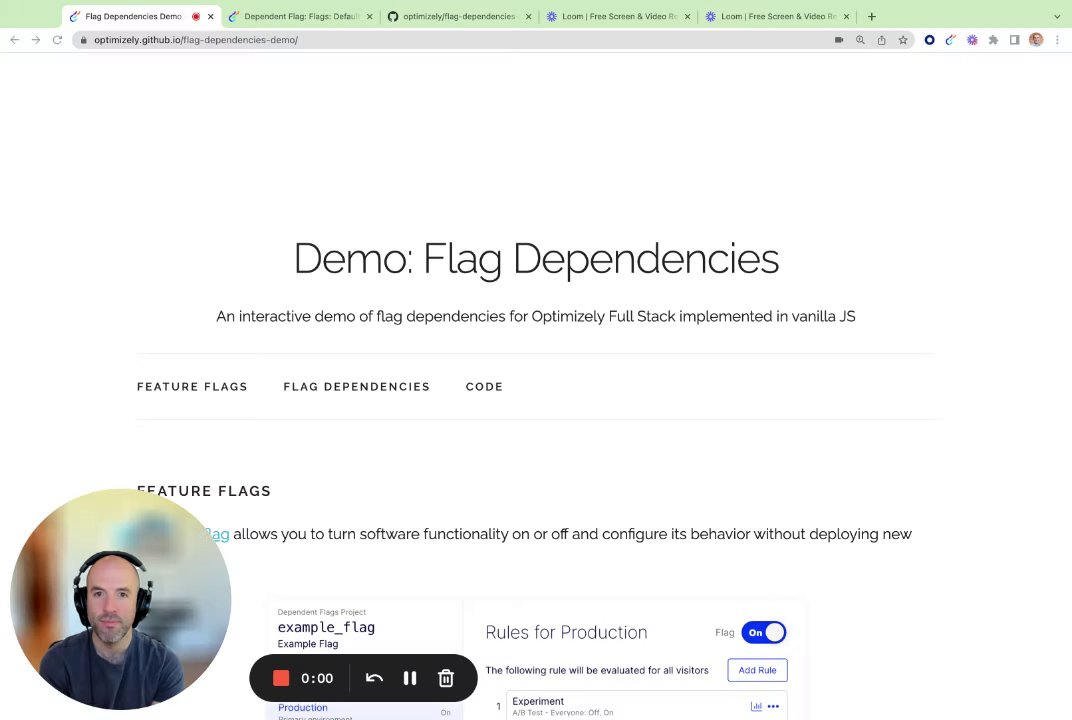Image resolution: width=1072 pixels, height=720 pixels.
Task: Click the site lock icon in address bar
Action: (83, 40)
